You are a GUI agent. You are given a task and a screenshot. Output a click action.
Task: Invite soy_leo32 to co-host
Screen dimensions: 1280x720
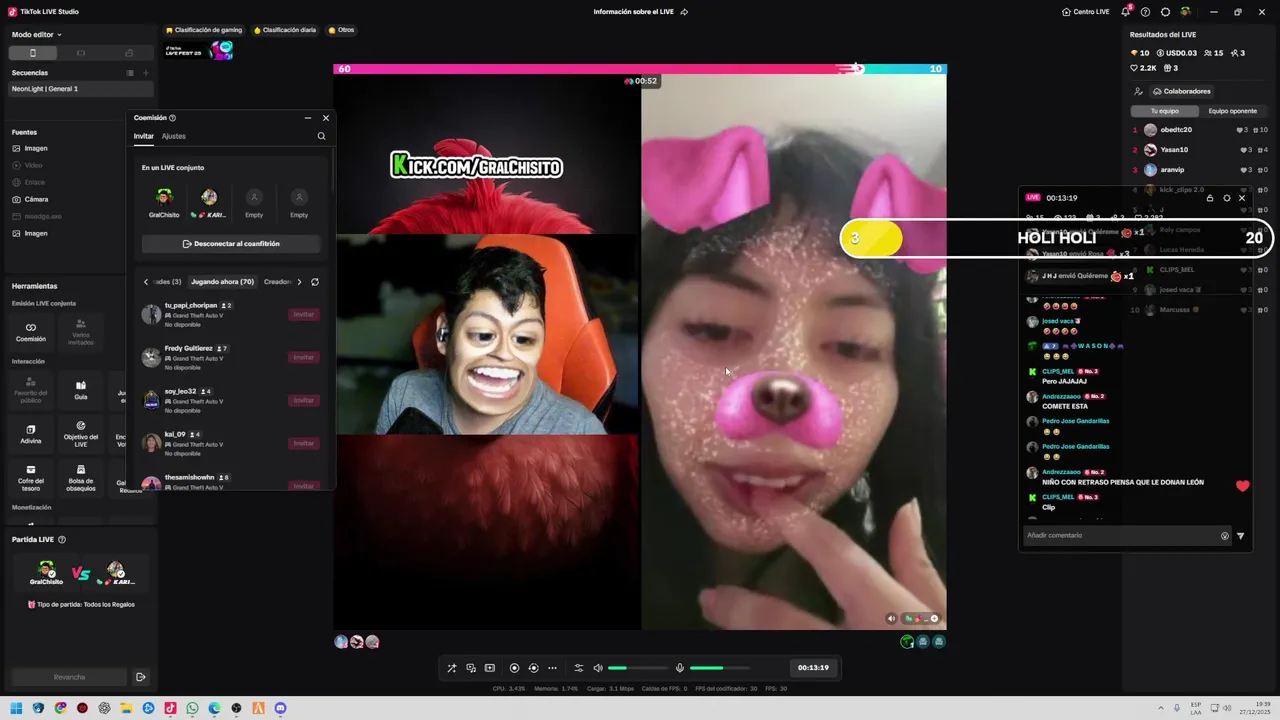304,401
